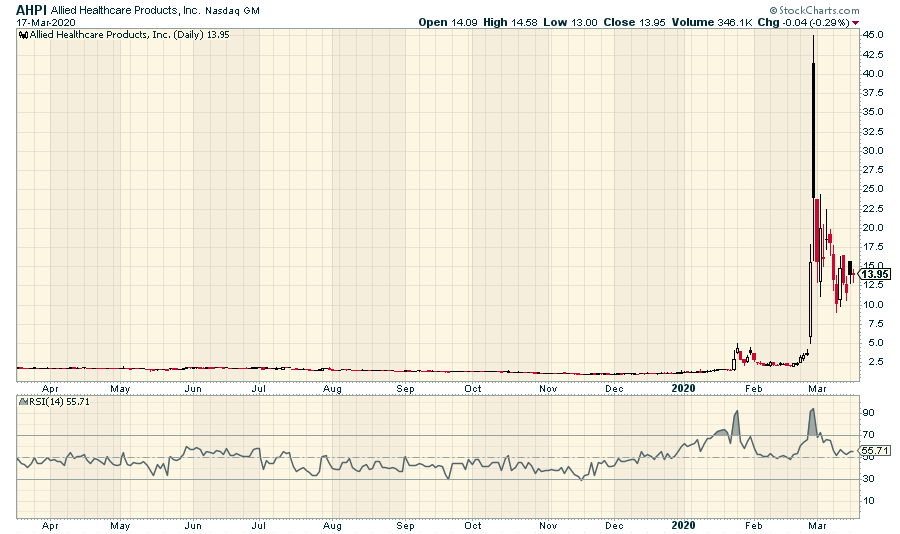Click the 'Mar' label on the price chart axis
Viewport: 900px width, 534px height.
pyautogui.click(x=817, y=389)
